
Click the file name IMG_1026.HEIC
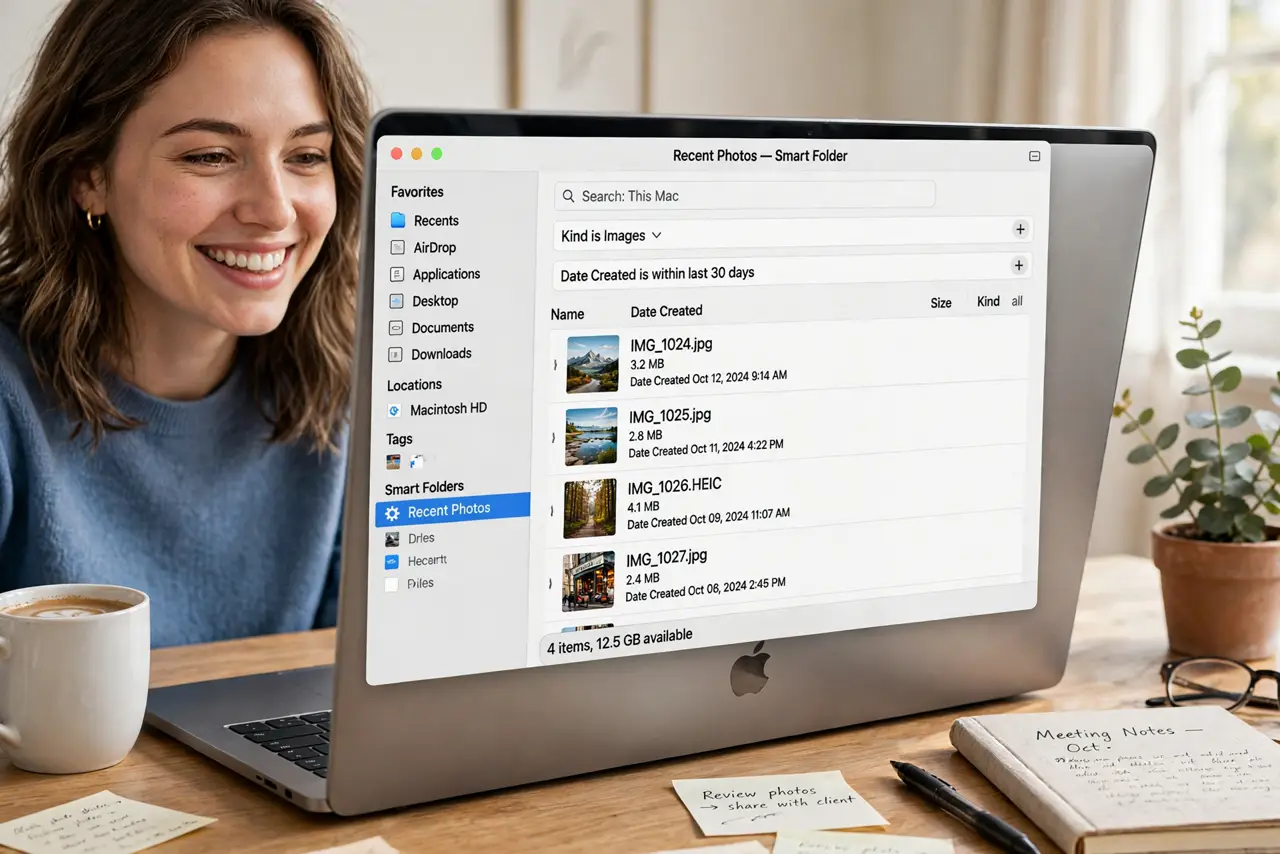pos(674,486)
